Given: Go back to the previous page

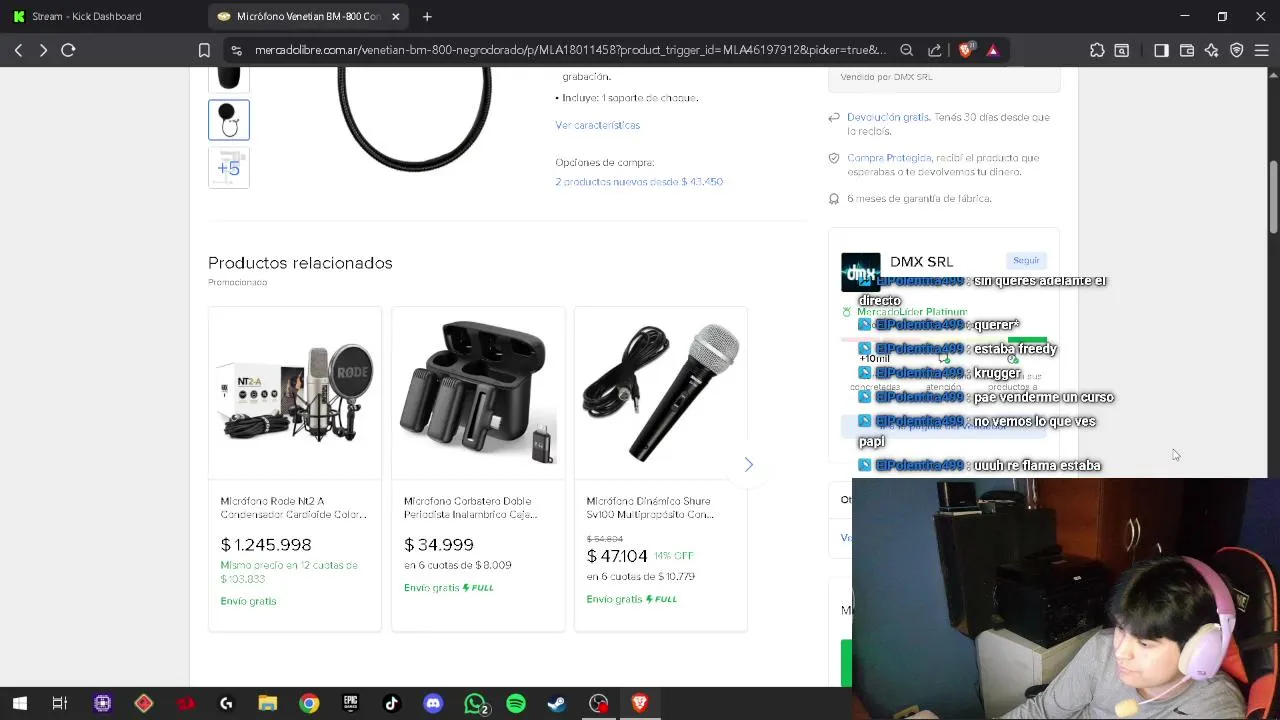Looking at the screenshot, I should 18,50.
